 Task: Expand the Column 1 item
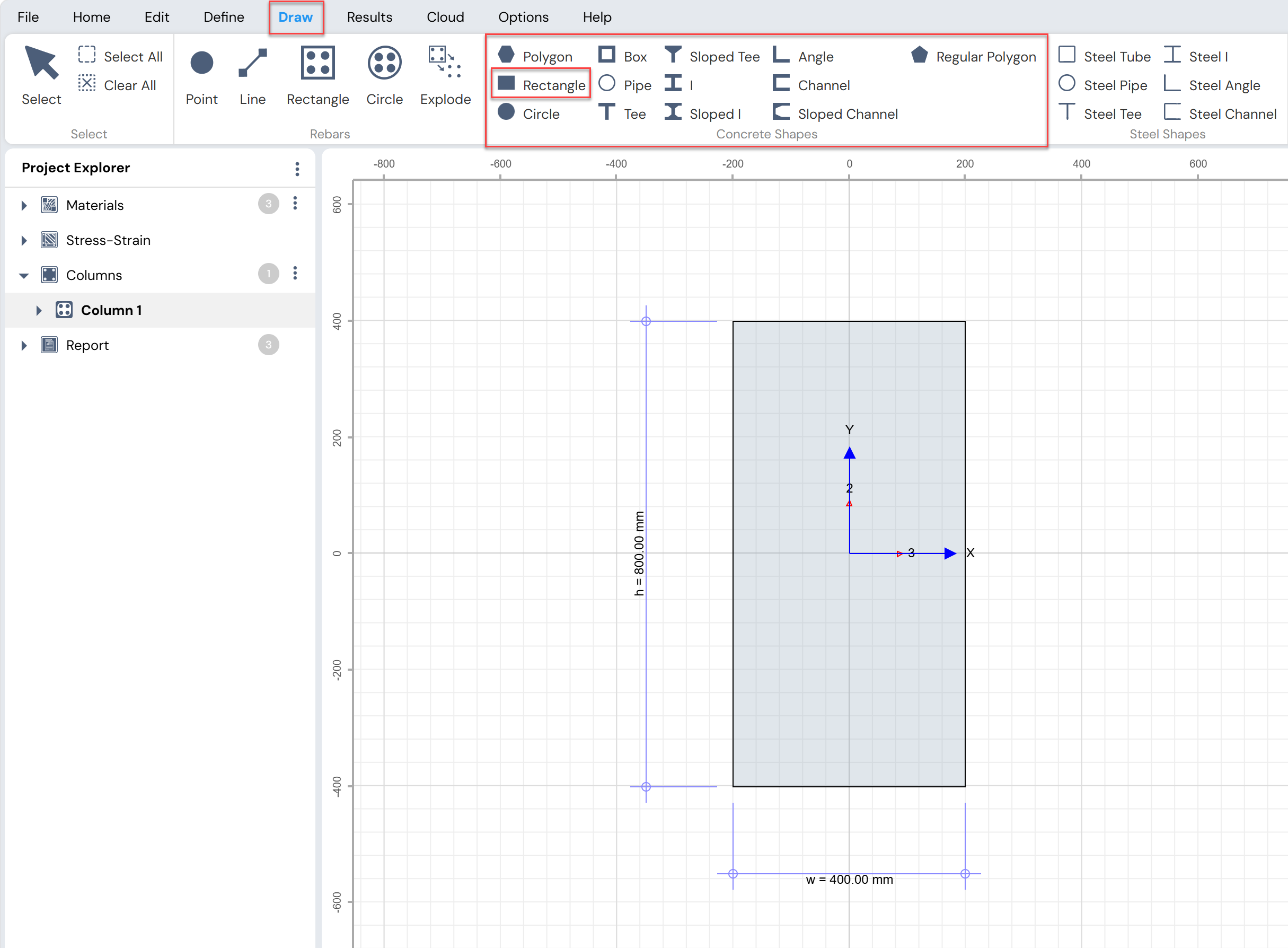click(39, 311)
